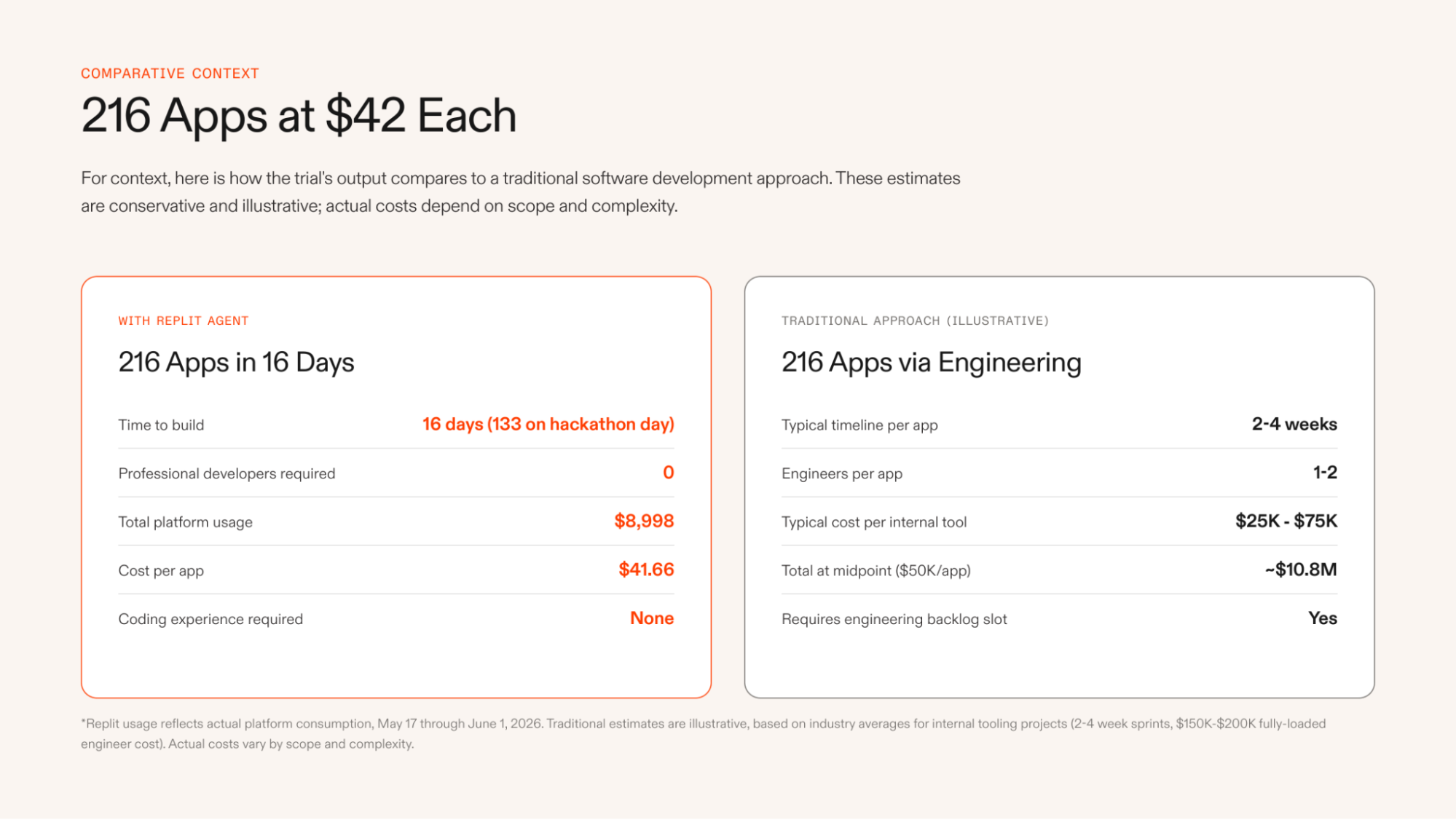Click the orange 'None' coding experience value
The width and height of the screenshot is (1456, 820).
[652, 618]
